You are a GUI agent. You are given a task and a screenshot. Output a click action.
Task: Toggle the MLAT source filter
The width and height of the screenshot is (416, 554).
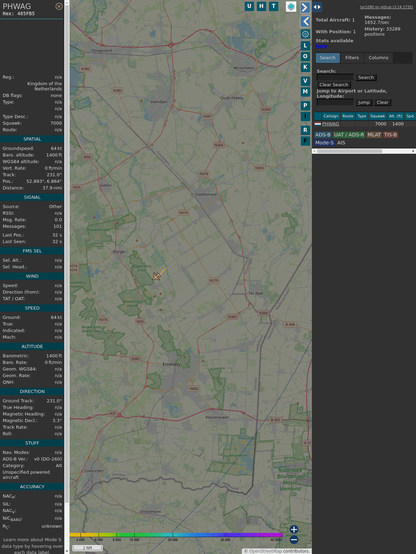[374, 135]
